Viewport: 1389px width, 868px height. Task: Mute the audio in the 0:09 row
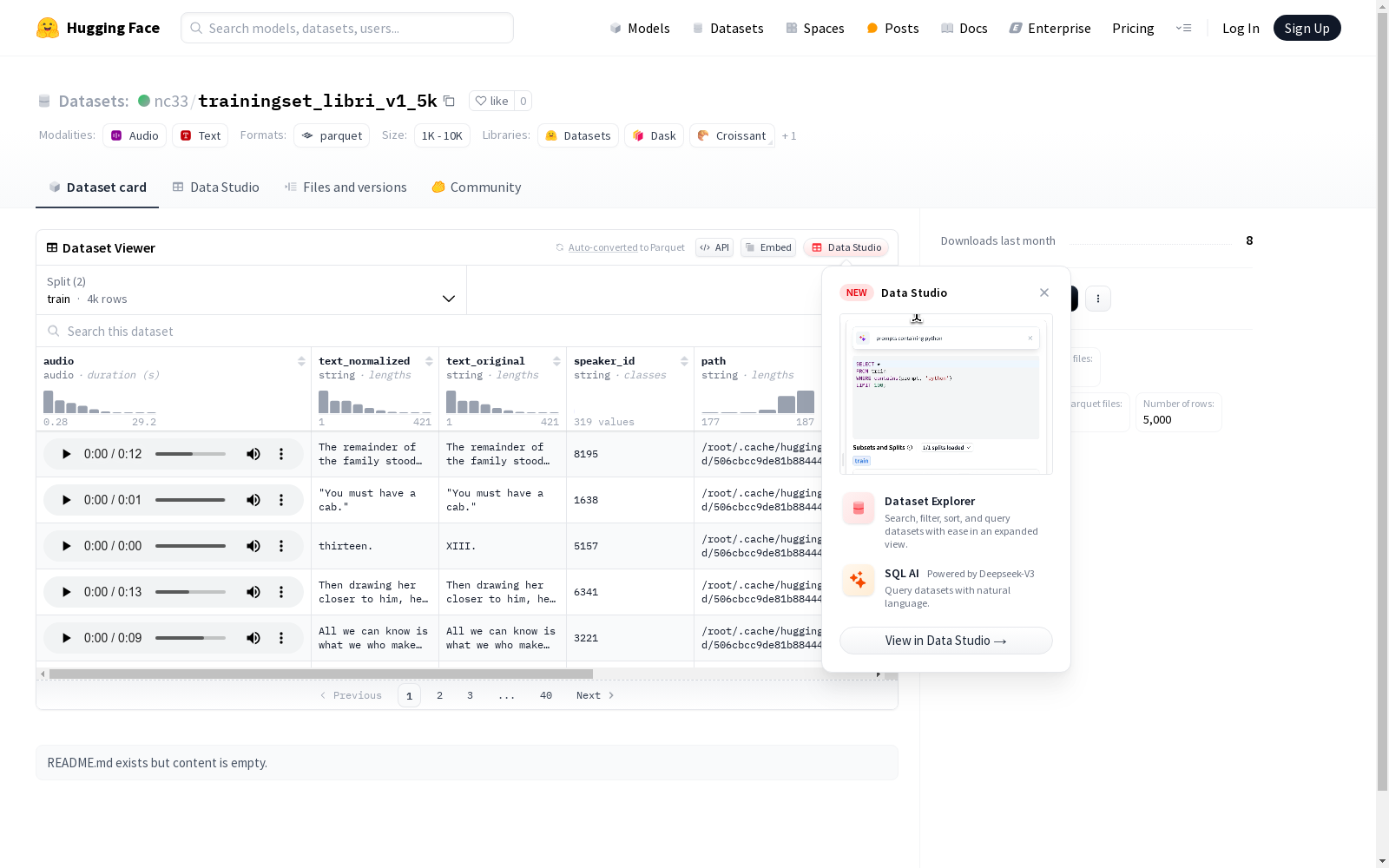(x=253, y=638)
